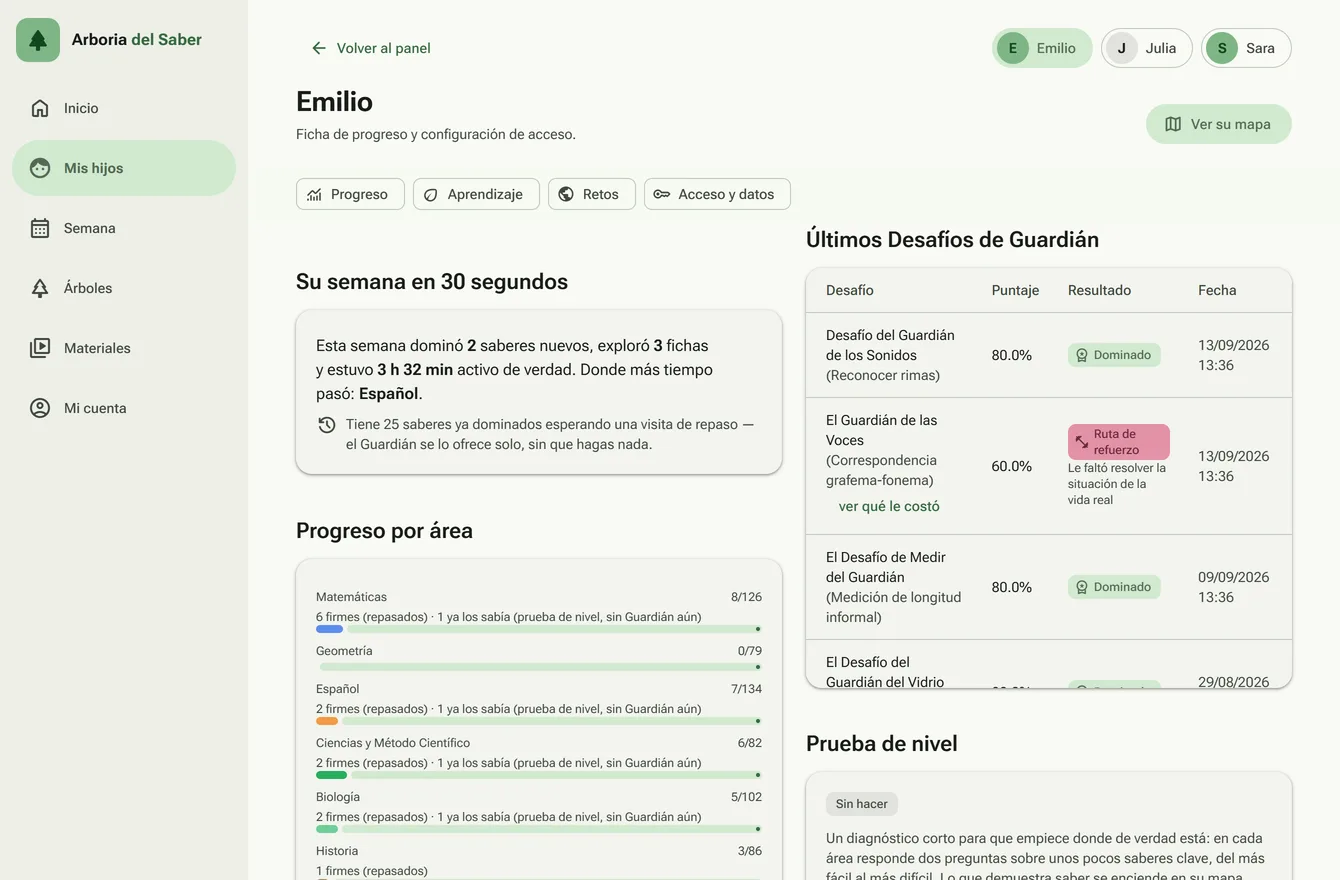Click Emilio's E avatar circle
This screenshot has width=1340, height=880.
click(1013, 48)
